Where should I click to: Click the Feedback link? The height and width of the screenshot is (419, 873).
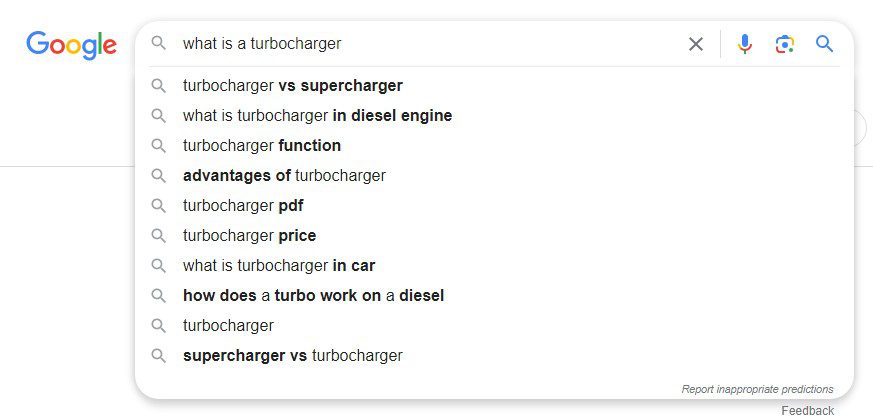coord(807,411)
